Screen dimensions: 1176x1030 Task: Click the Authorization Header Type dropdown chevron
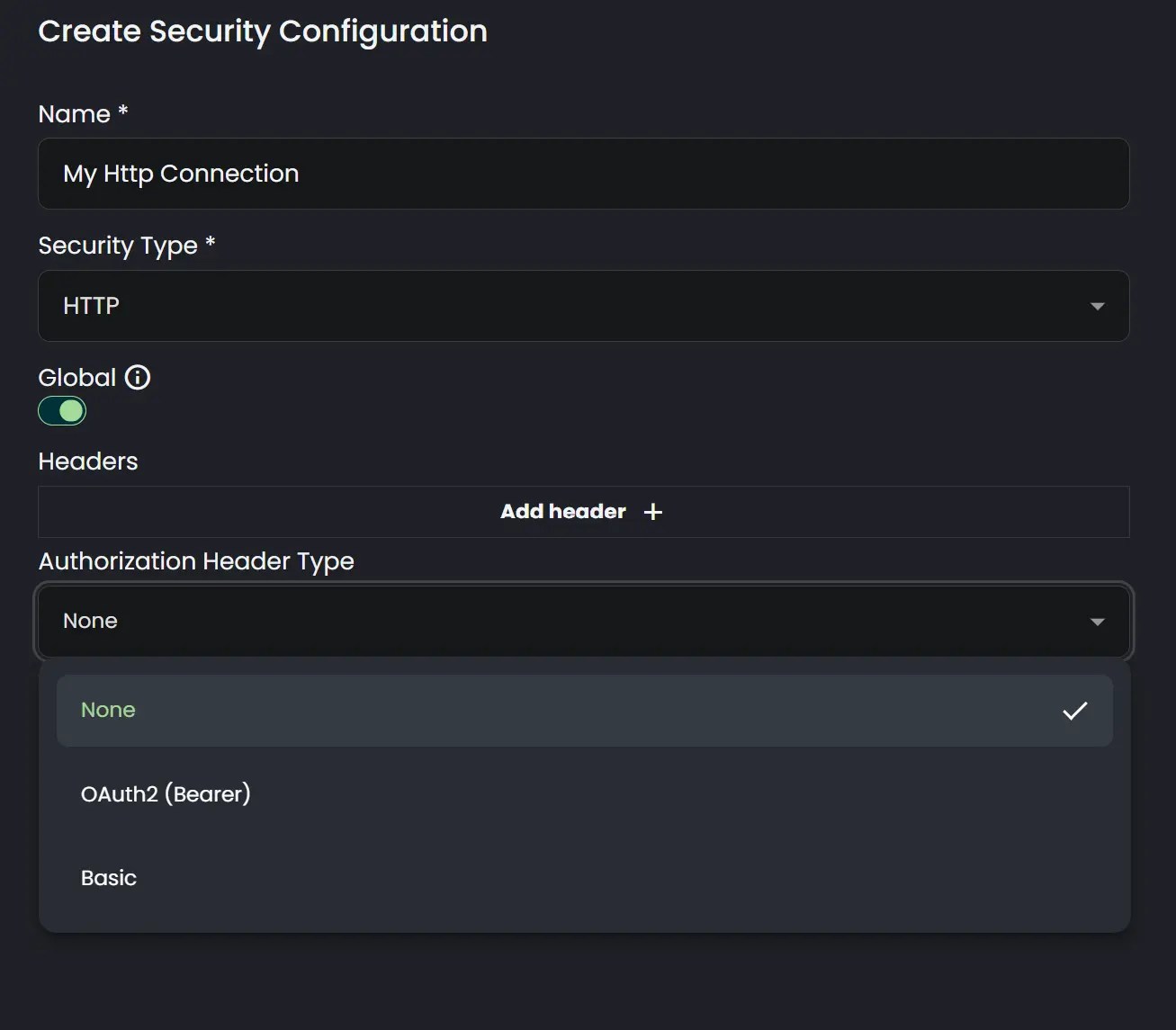pyautogui.click(x=1097, y=621)
